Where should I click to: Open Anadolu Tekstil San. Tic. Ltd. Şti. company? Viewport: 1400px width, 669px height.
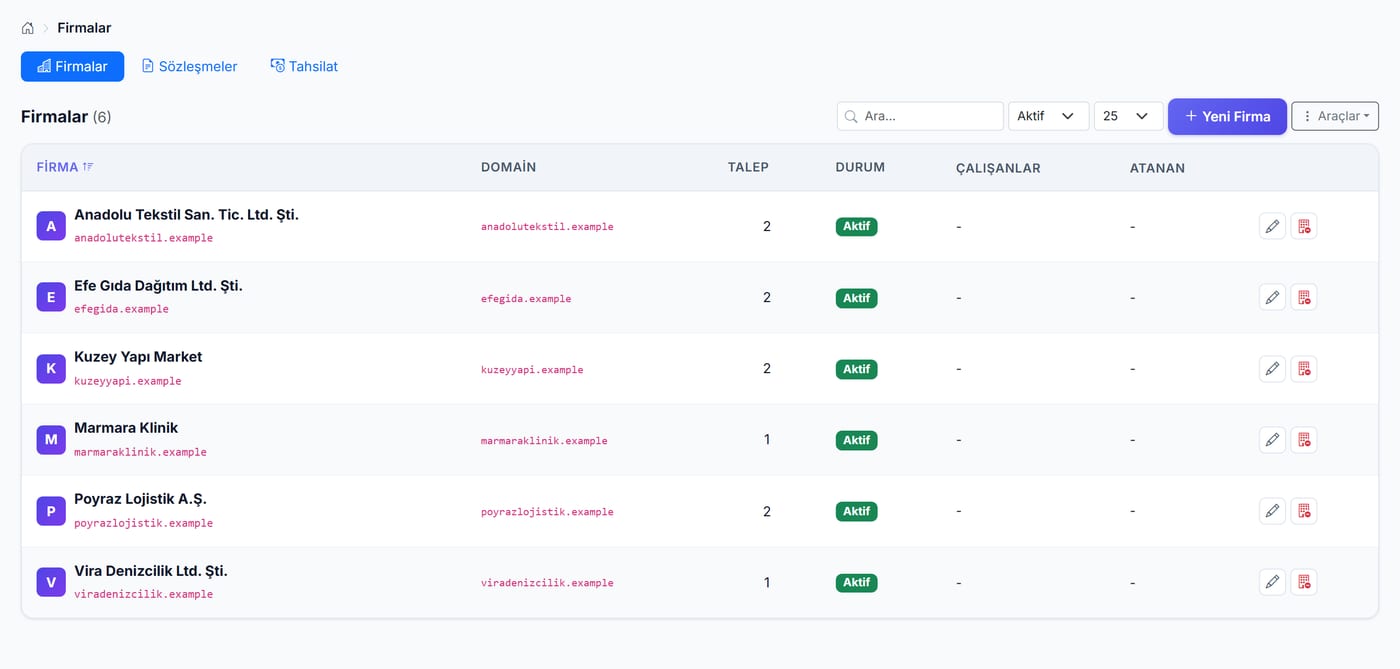pyautogui.click(x=186, y=214)
